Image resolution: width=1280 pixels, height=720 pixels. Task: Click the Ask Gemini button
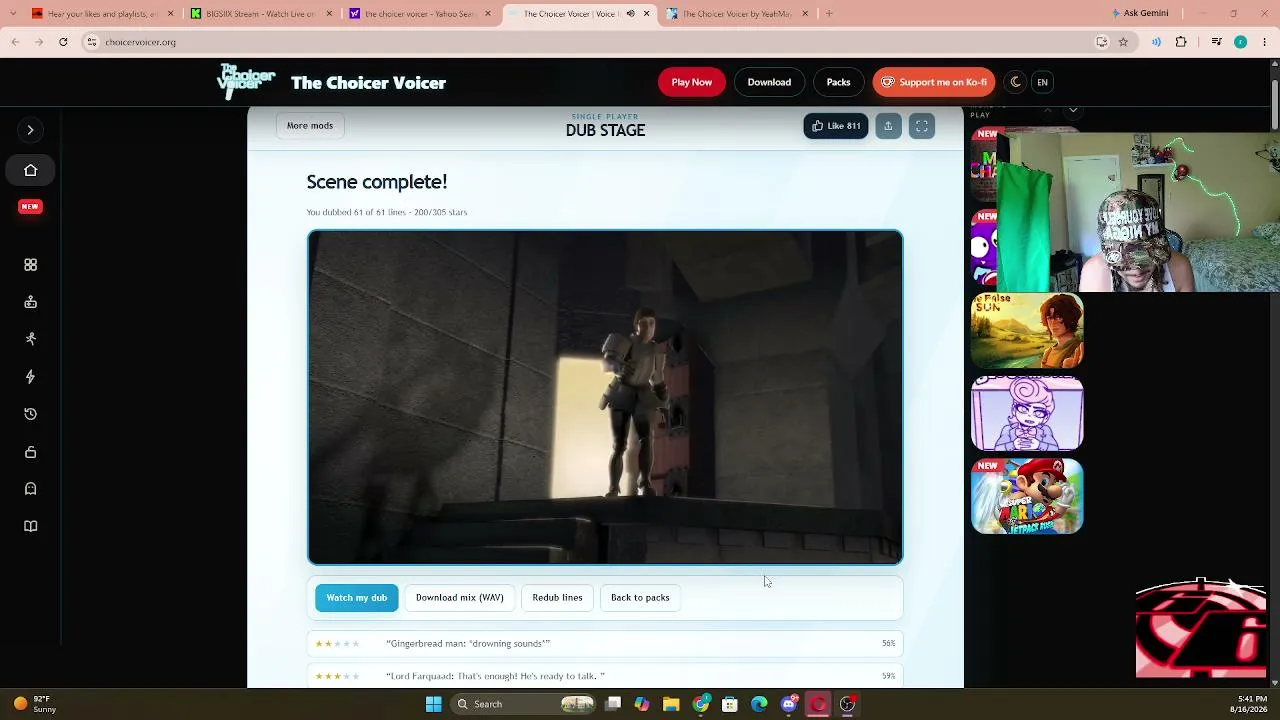click(1140, 14)
